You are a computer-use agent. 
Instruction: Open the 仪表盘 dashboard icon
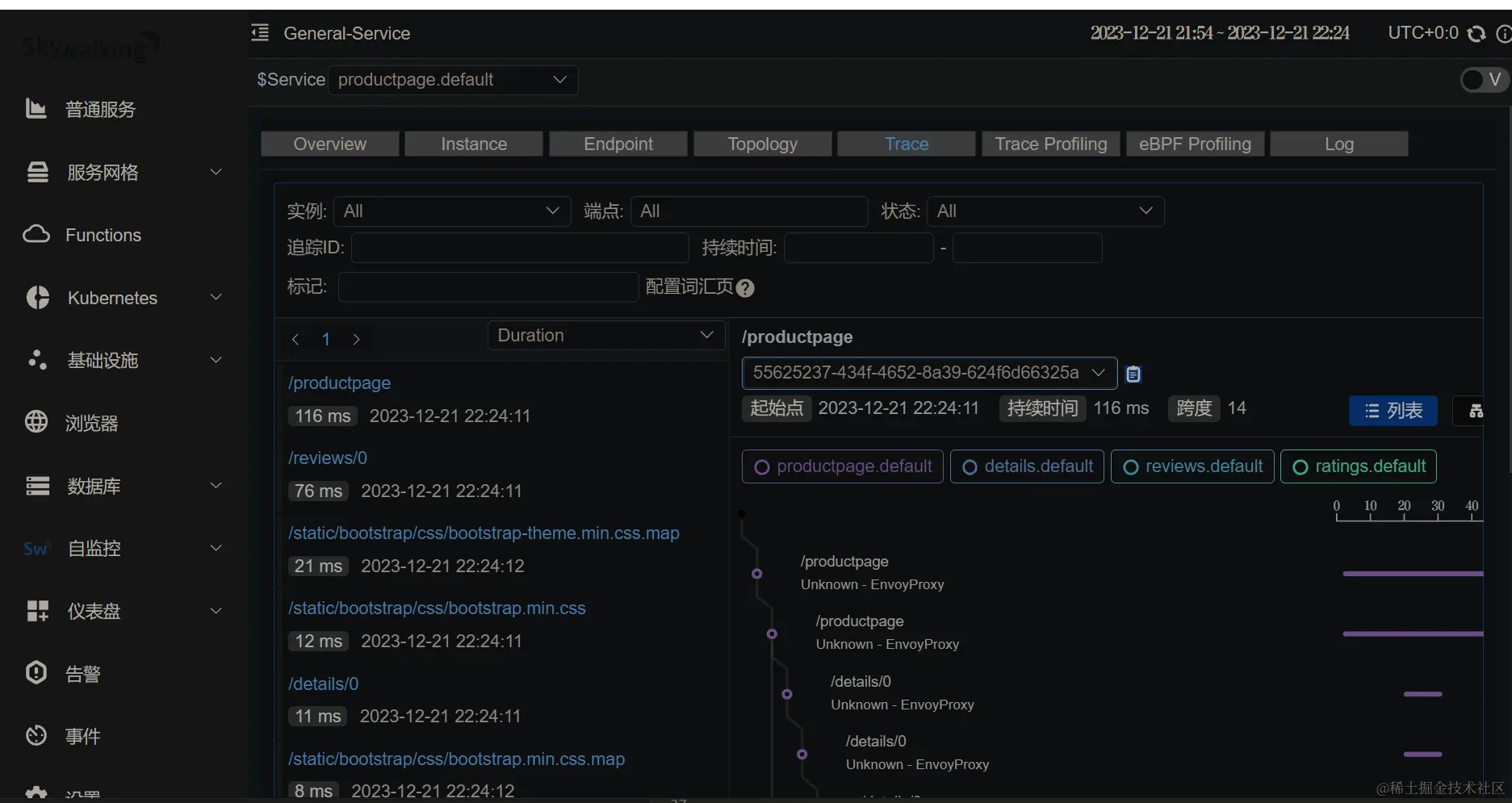click(x=37, y=611)
